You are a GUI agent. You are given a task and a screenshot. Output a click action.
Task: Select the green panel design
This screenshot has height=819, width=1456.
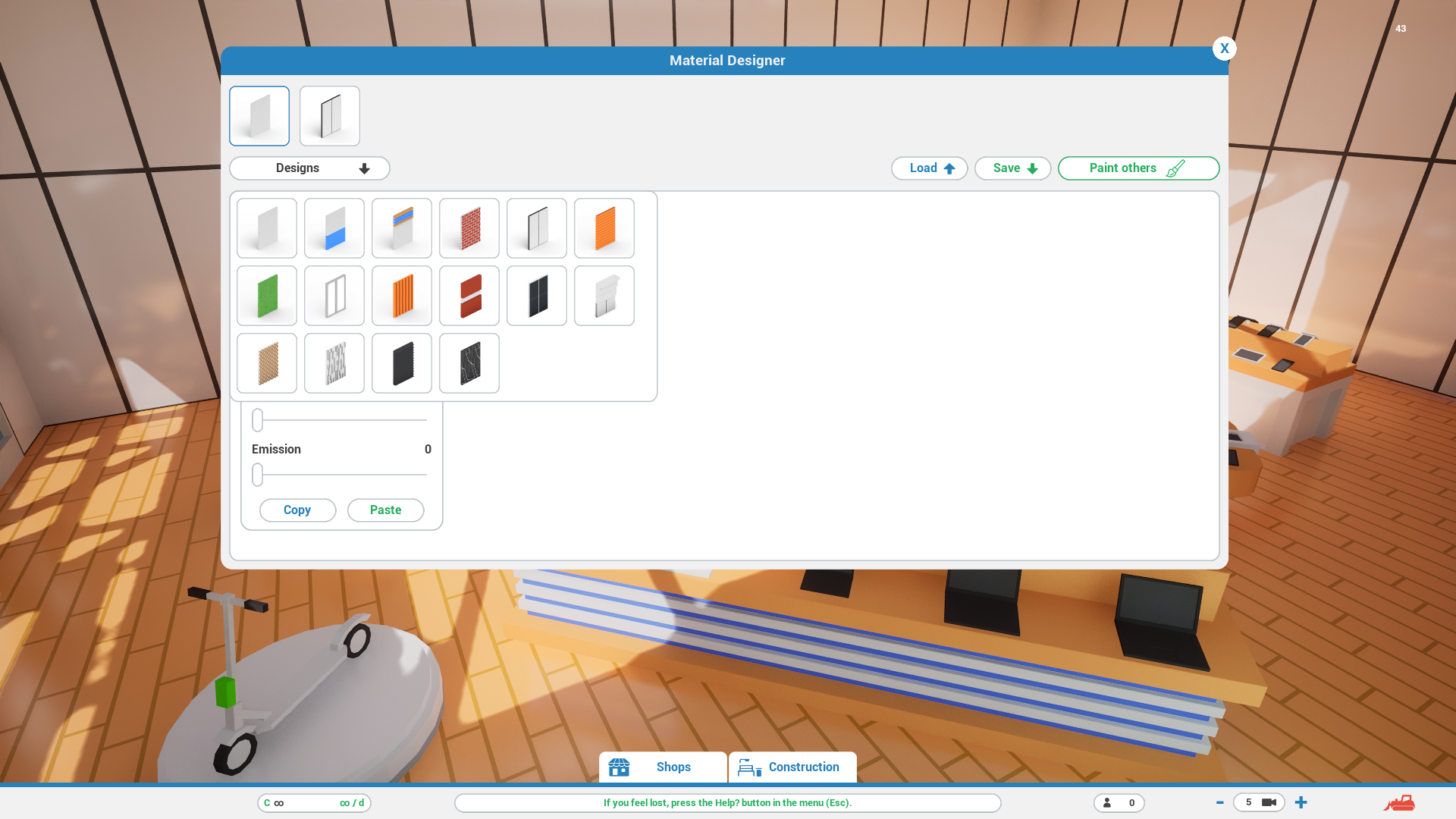(x=267, y=296)
